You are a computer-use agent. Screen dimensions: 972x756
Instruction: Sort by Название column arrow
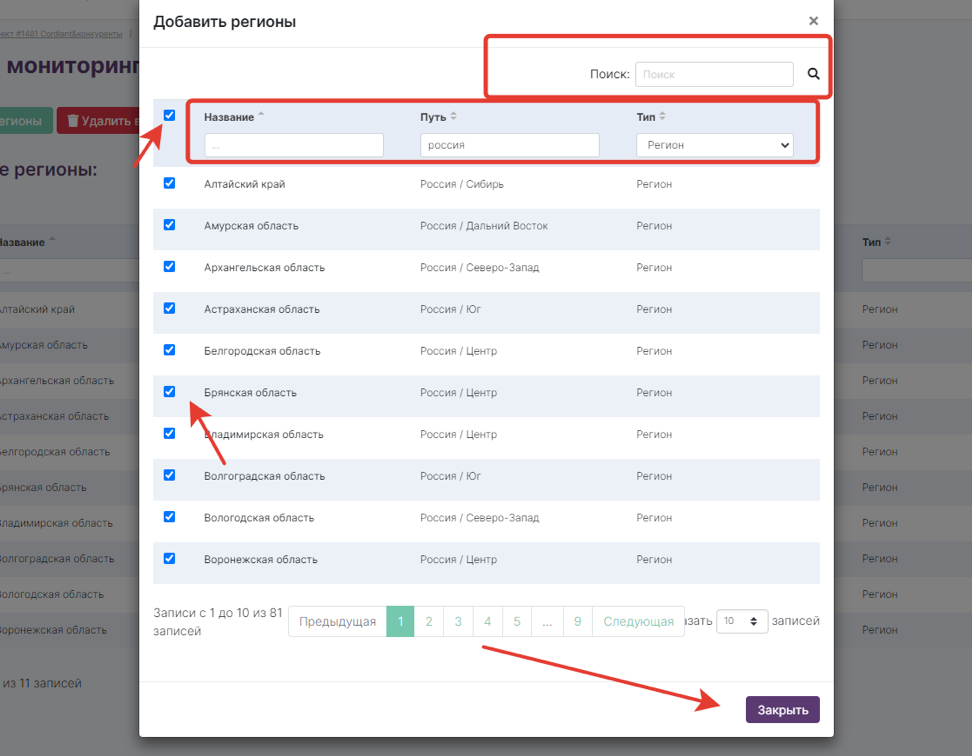(261, 116)
